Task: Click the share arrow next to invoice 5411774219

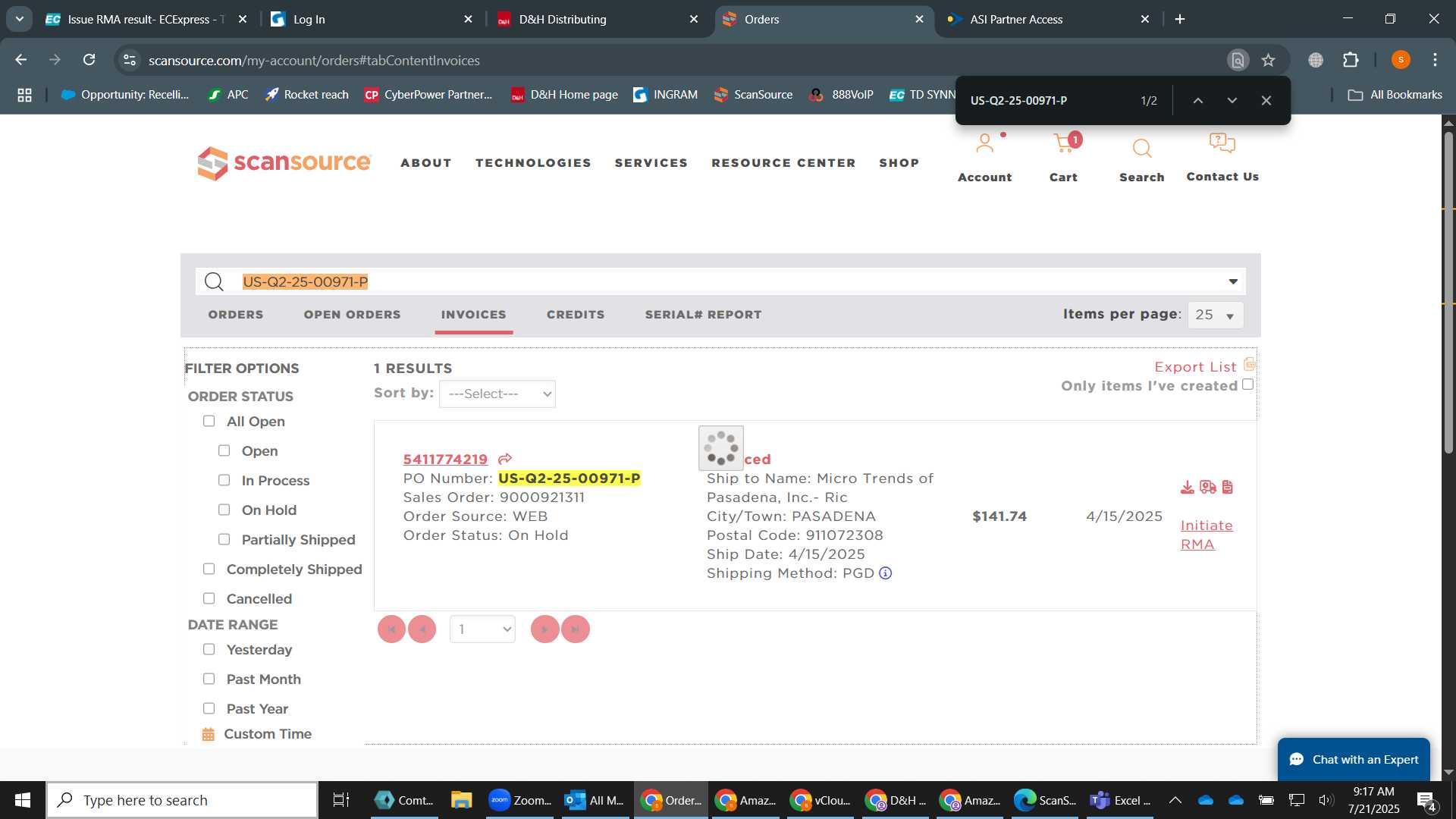Action: coord(505,459)
